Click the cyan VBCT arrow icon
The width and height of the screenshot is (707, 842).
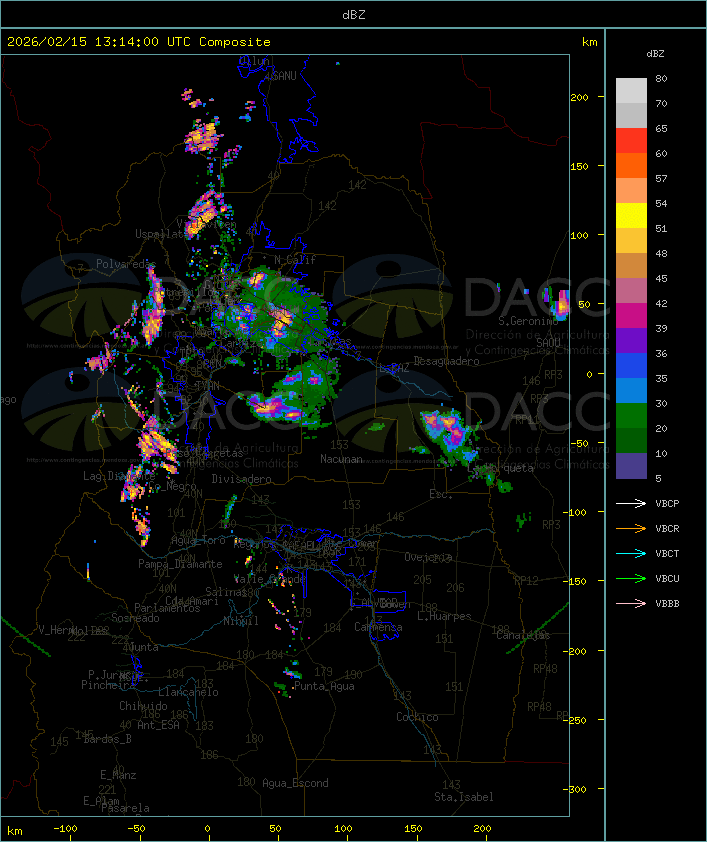pos(631,553)
